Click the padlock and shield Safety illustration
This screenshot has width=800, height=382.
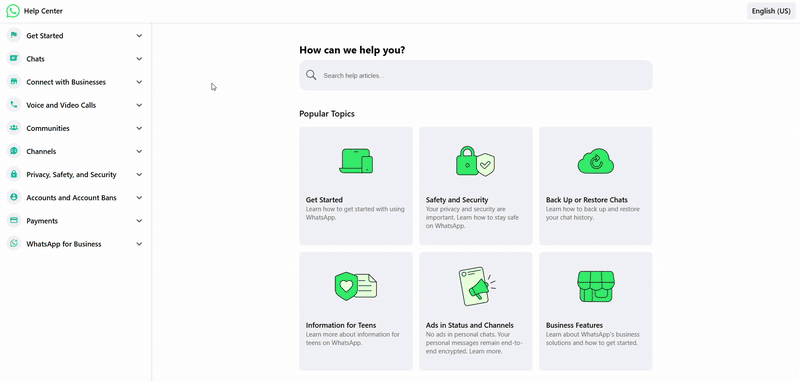pyautogui.click(x=476, y=161)
